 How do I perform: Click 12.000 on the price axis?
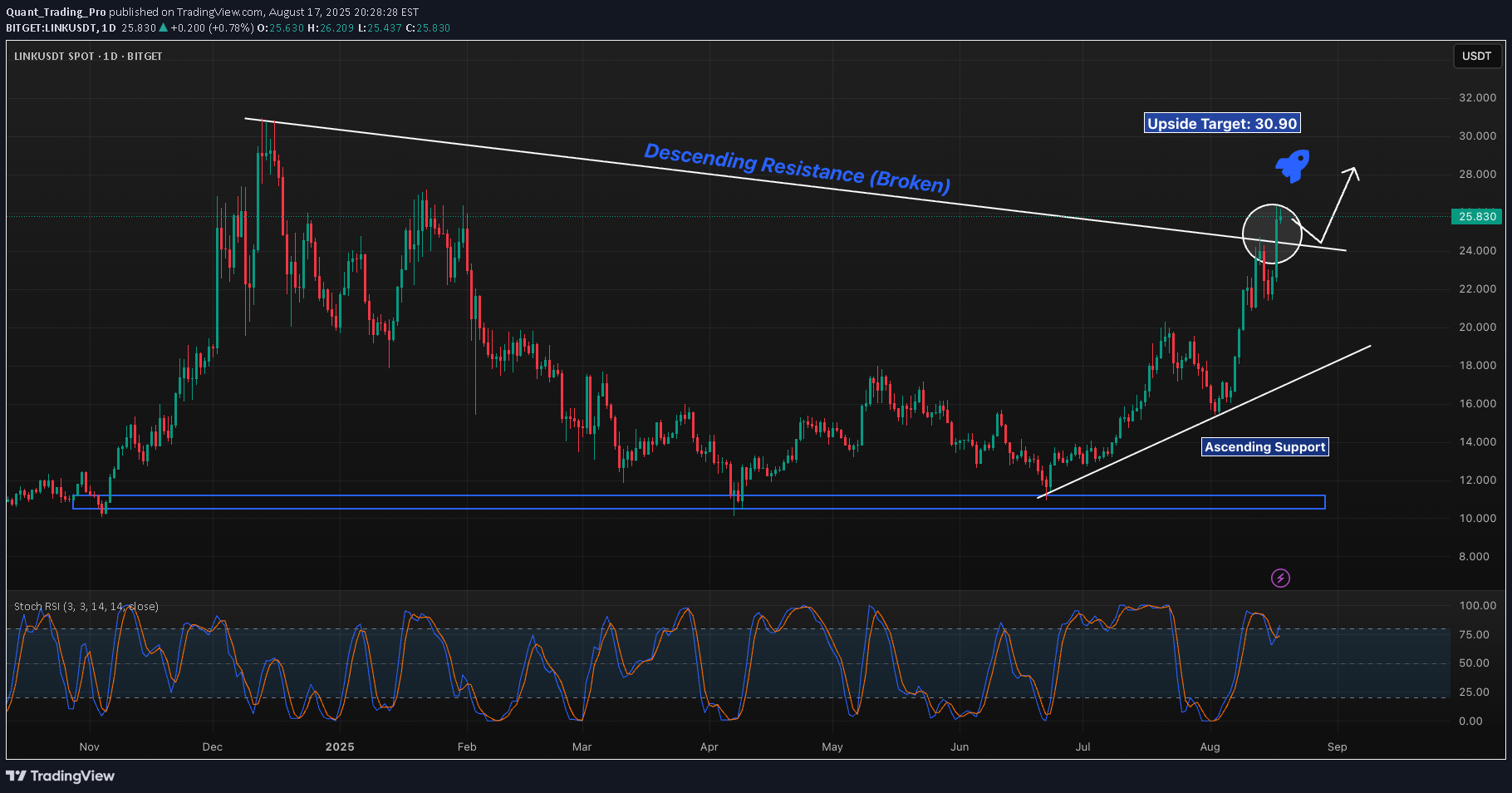(x=1477, y=480)
